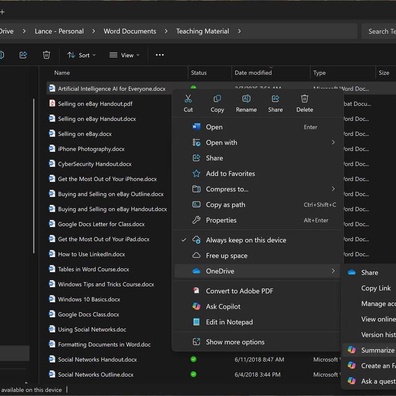Screen dimensions: 396x396
Task: Expand the OneDrive submenu arrow
Action: (x=333, y=271)
